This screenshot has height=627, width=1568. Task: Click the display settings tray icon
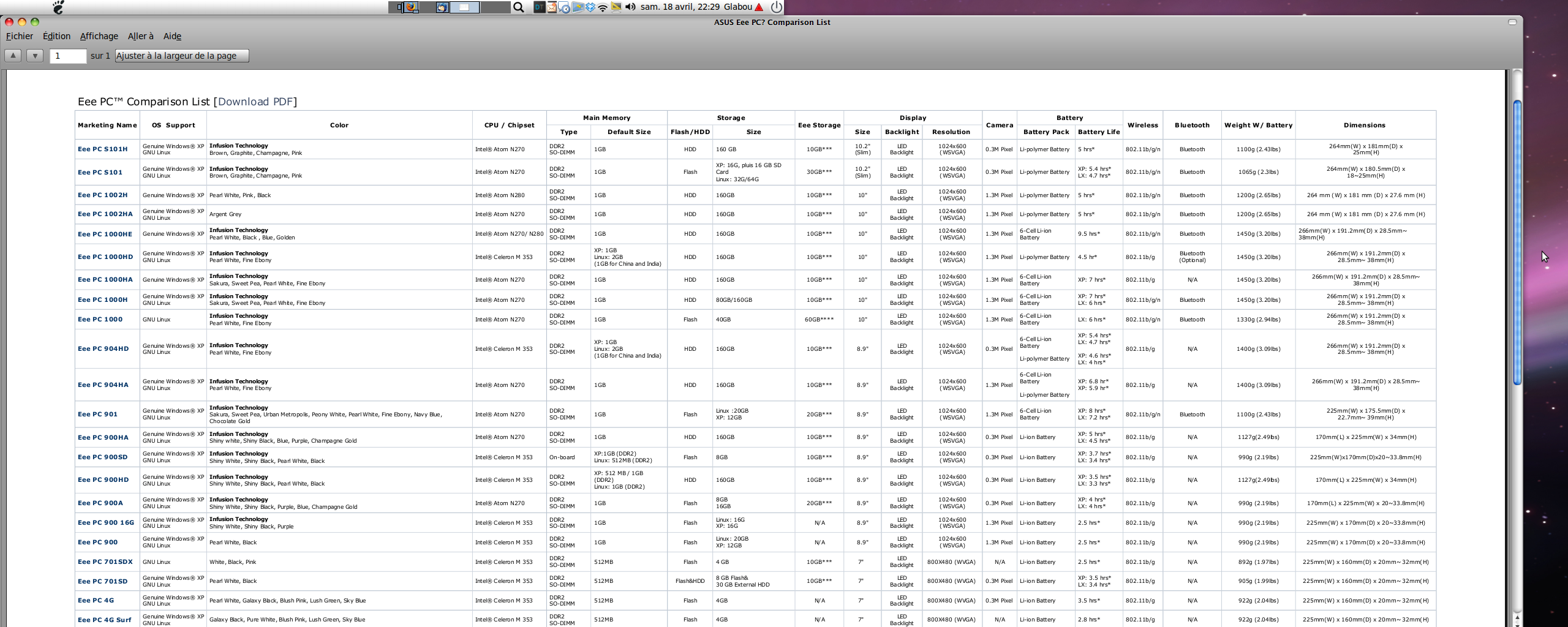616,7
